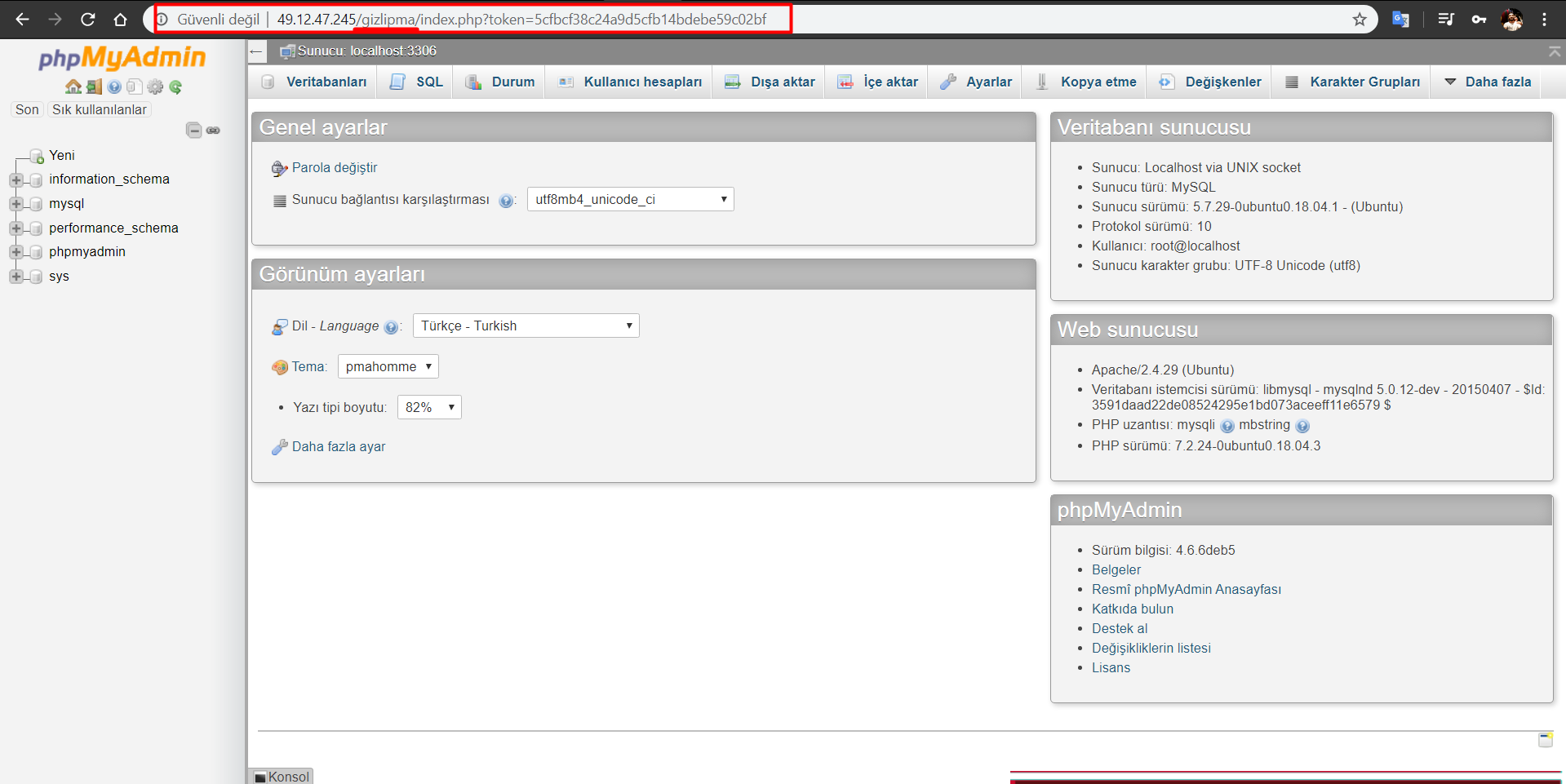Click the browser home button
Viewport: 1566px width, 784px height.
click(120, 19)
